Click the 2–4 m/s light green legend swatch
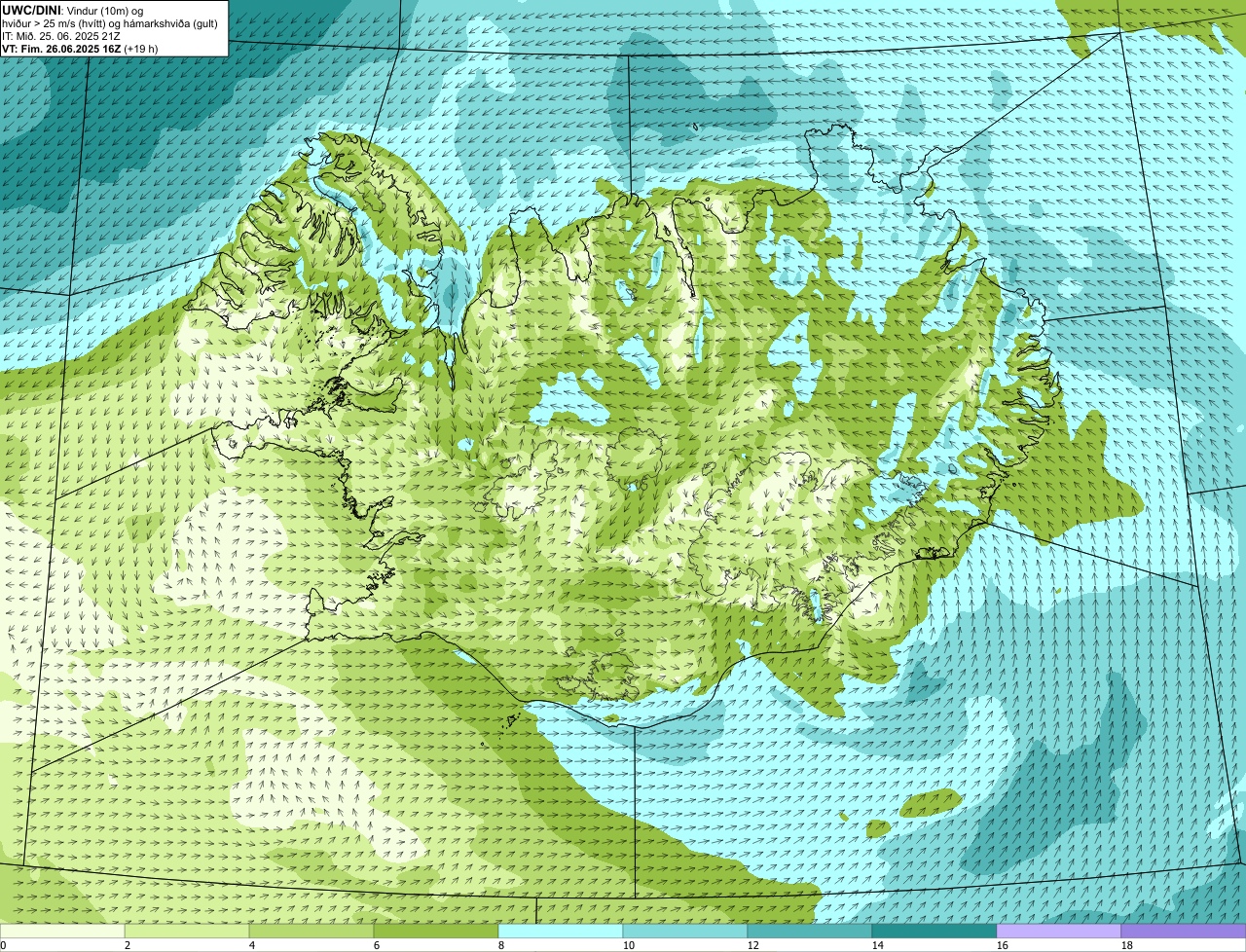 point(187,931)
